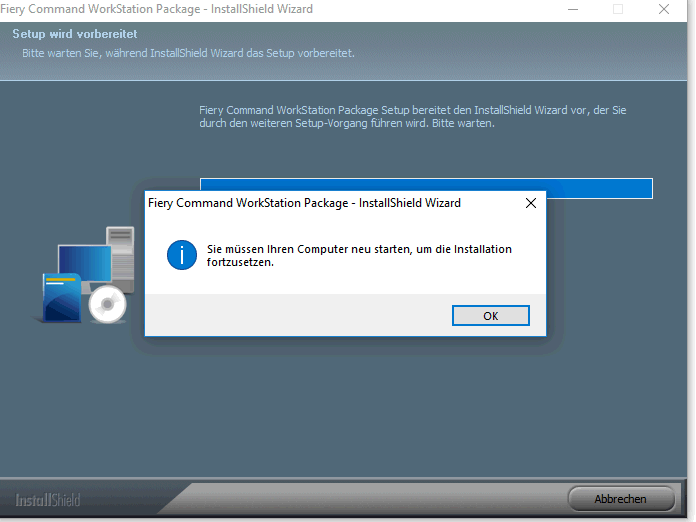Click OK in the restart dialog

(490, 316)
